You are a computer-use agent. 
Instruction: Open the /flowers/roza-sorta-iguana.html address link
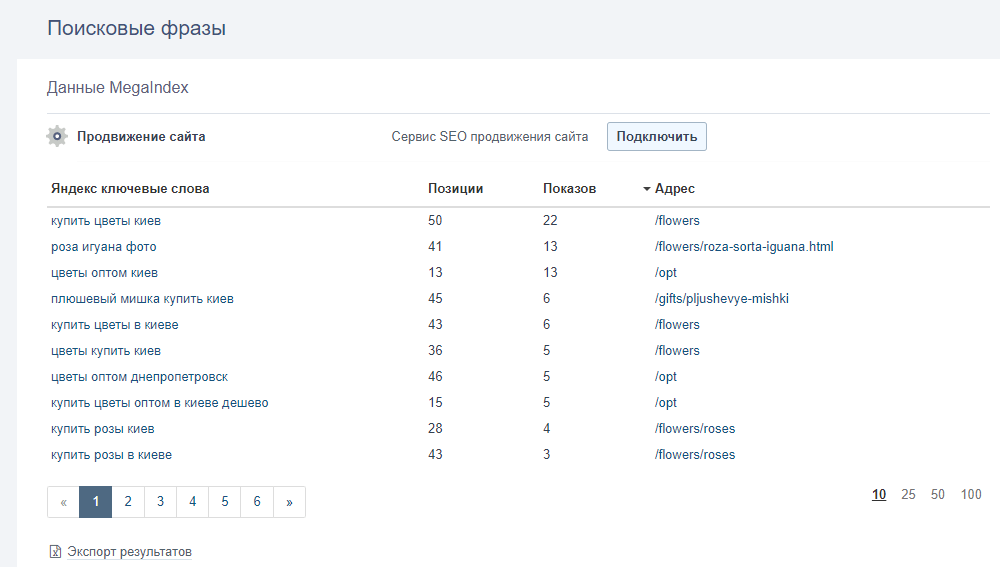point(744,247)
